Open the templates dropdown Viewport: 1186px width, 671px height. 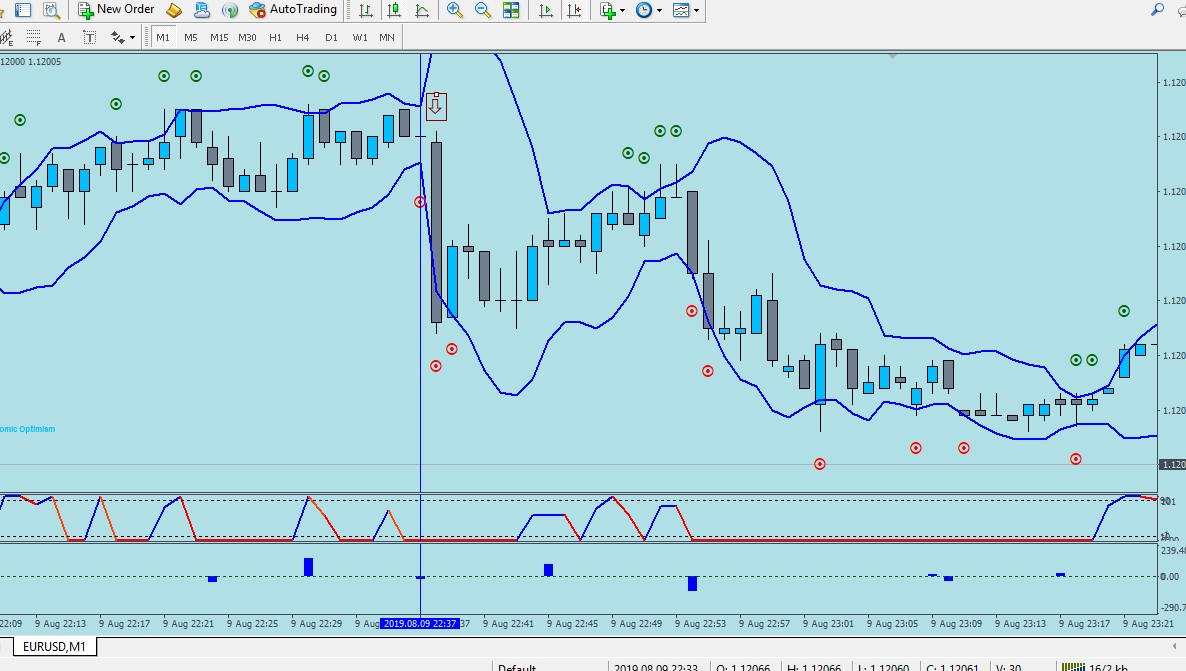[686, 10]
